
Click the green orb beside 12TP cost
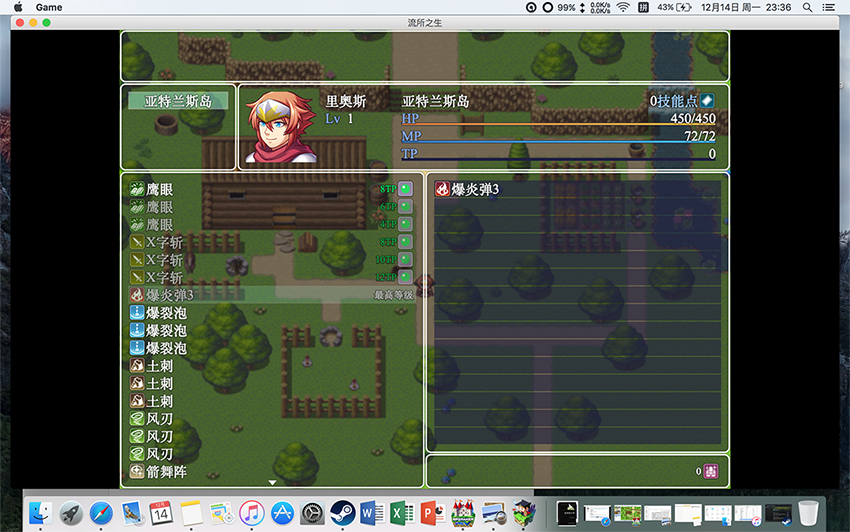point(405,277)
